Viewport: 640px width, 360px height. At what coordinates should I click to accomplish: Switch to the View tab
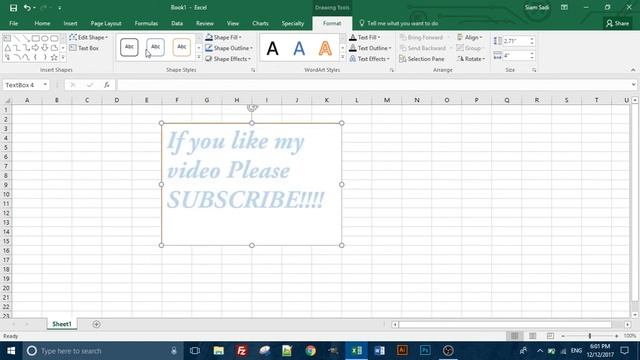tap(233, 23)
